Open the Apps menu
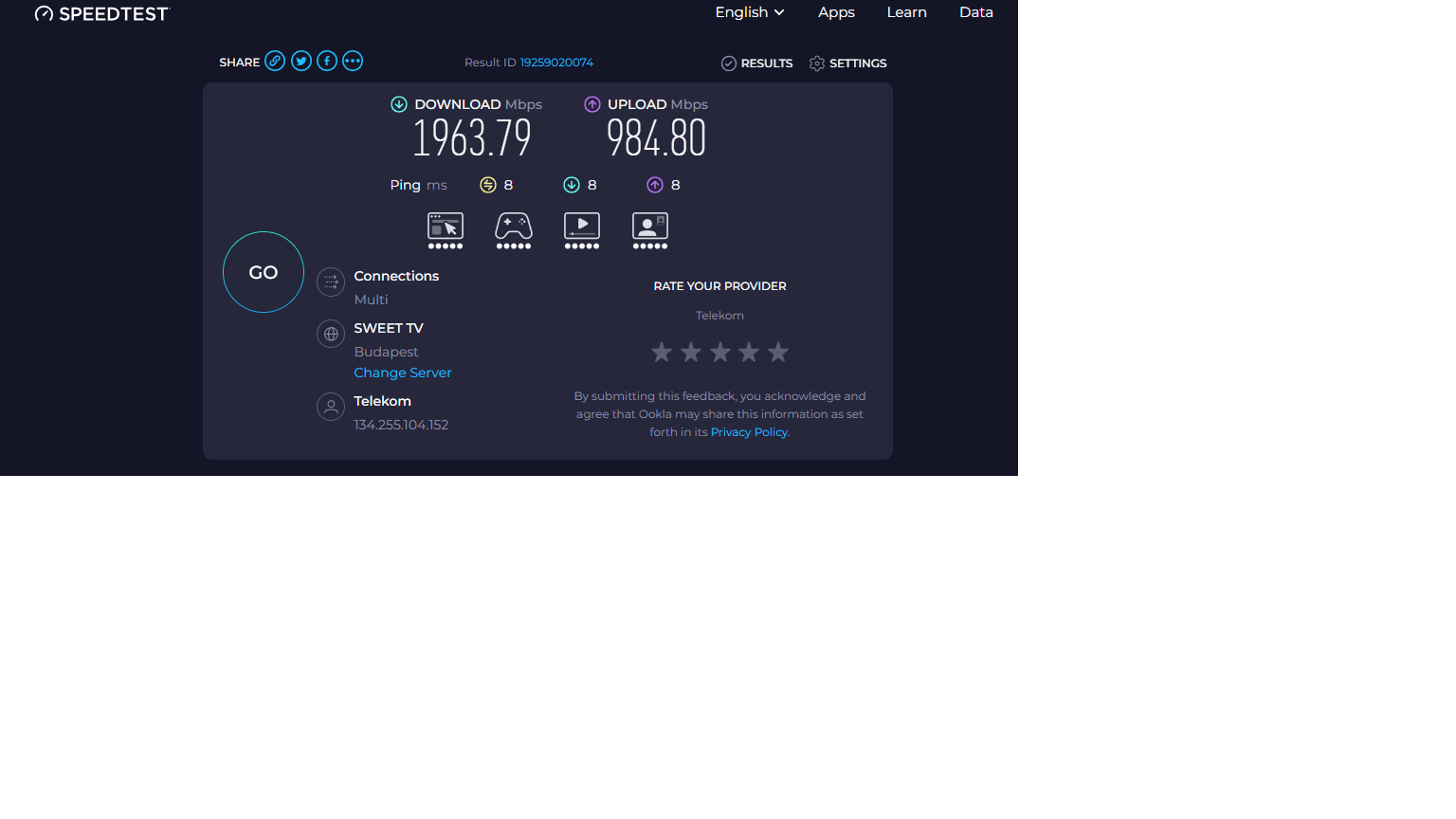This screenshot has height=819, width=1456. (836, 12)
